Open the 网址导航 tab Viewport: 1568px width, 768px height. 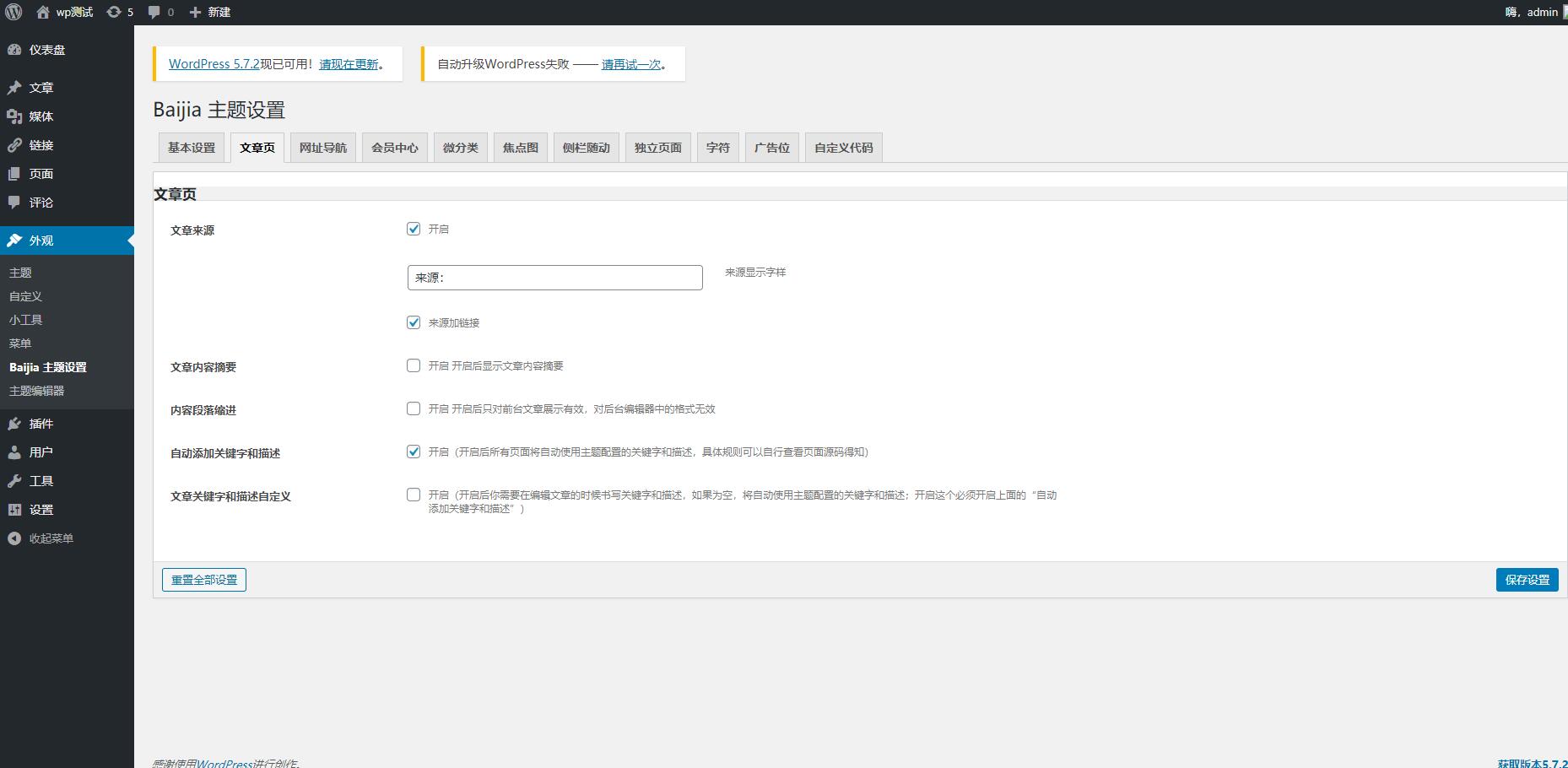click(323, 148)
